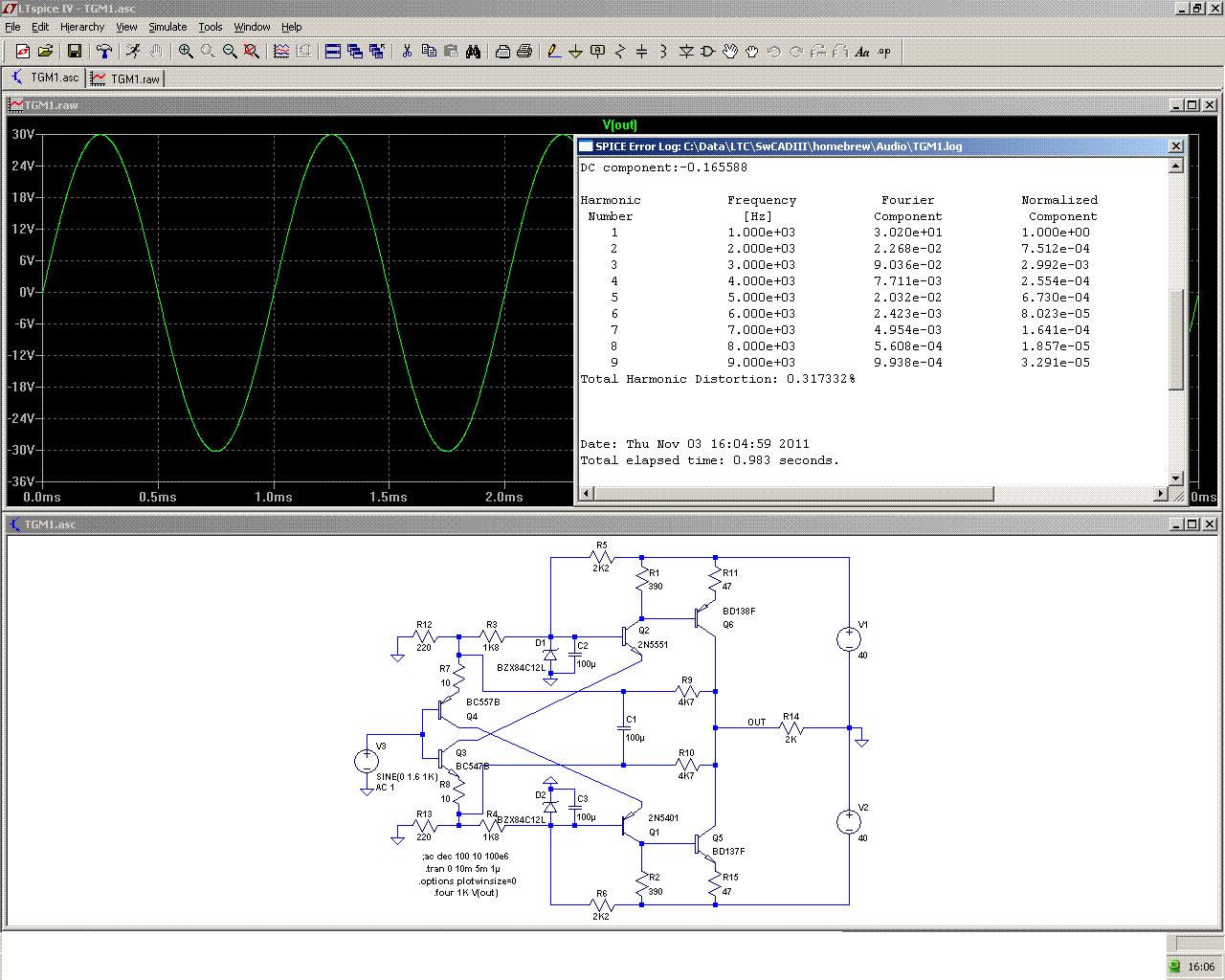1225x980 pixels.
Task: Open the Edit menu
Action: click(x=40, y=27)
